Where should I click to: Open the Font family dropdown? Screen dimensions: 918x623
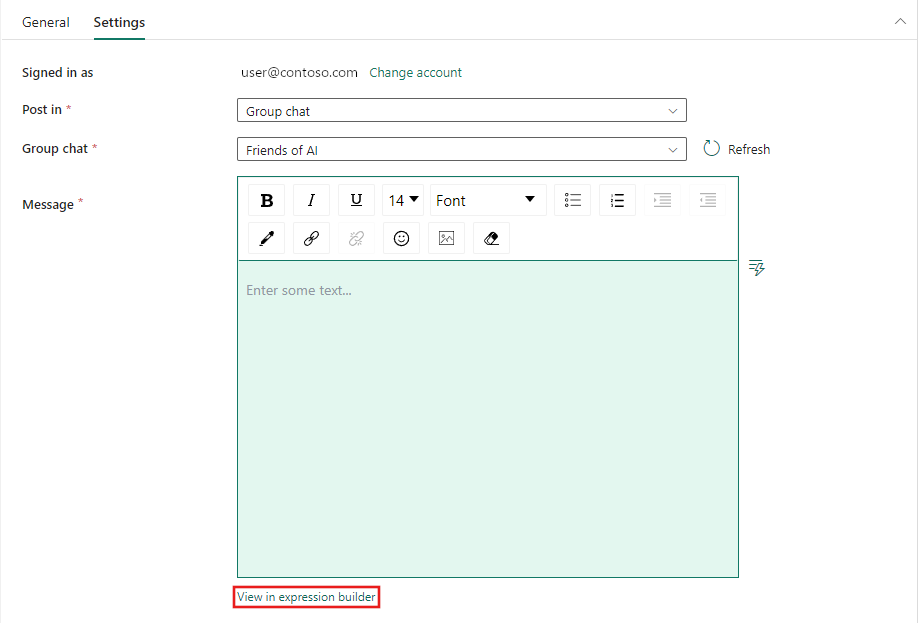[488, 200]
